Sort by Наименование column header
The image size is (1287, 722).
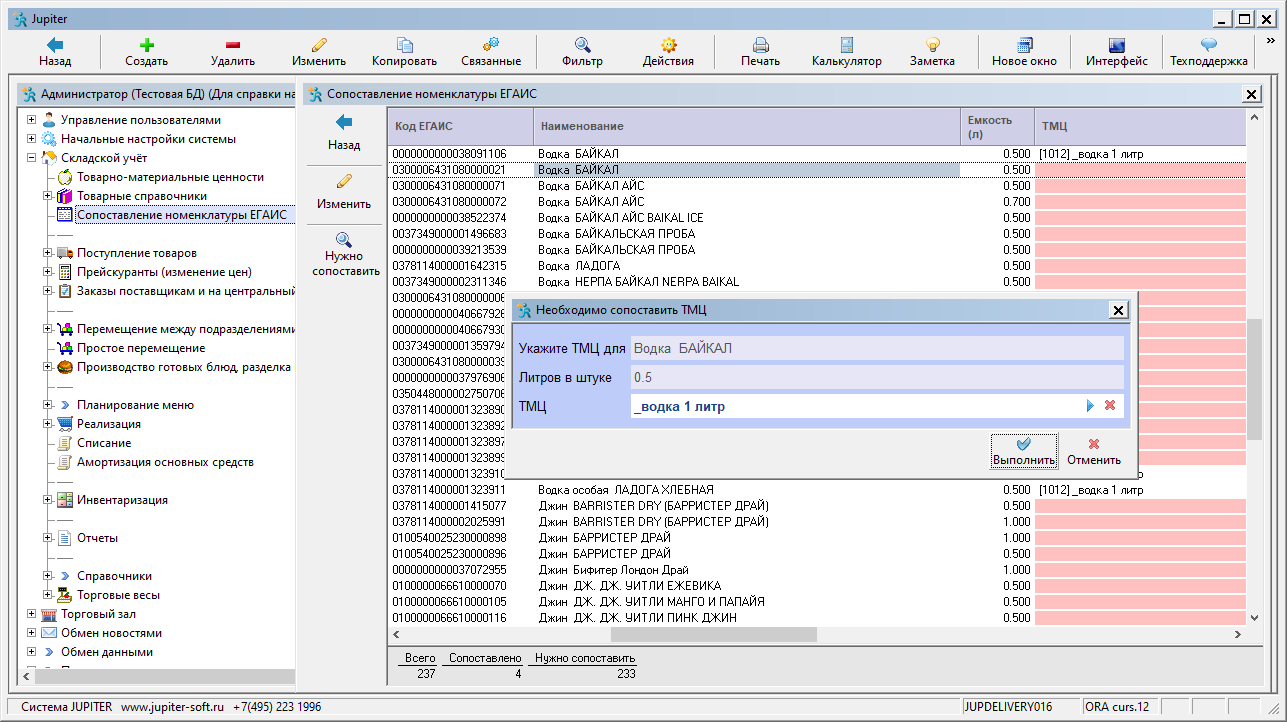click(747, 127)
